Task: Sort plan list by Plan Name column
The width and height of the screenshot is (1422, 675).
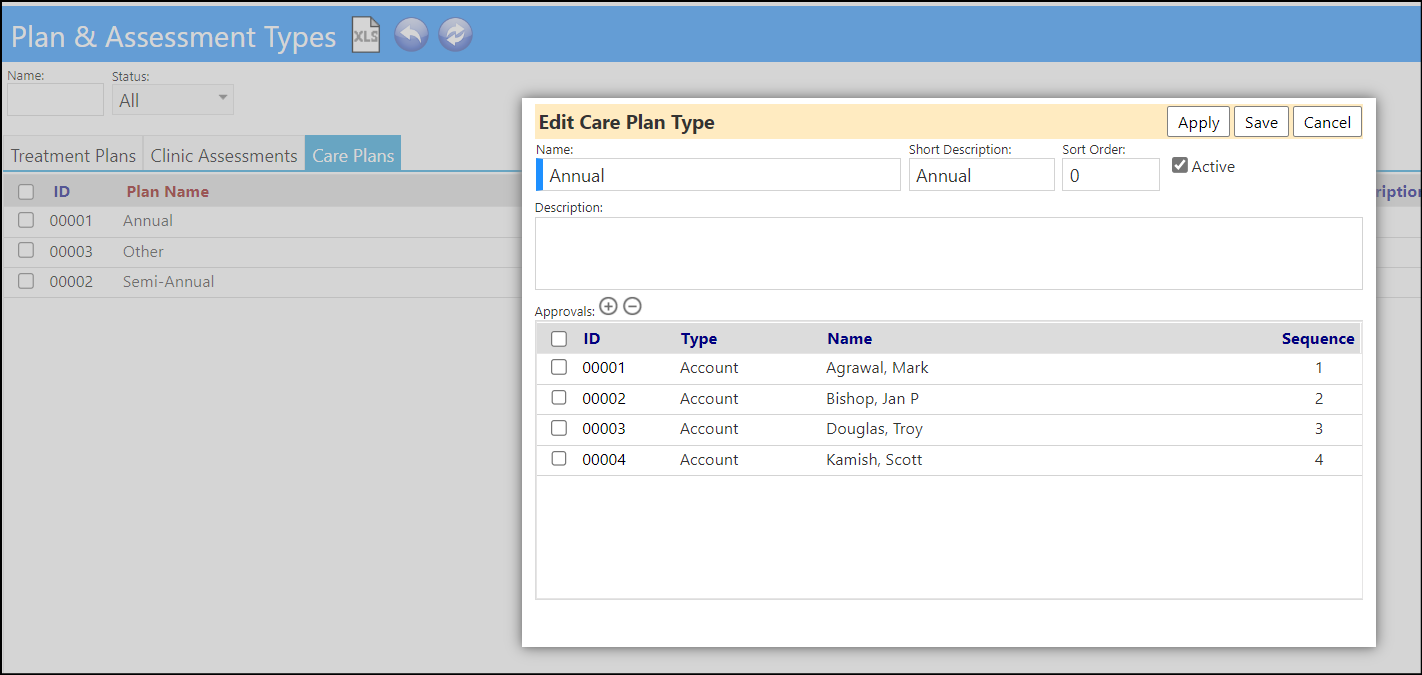Action: 168,192
